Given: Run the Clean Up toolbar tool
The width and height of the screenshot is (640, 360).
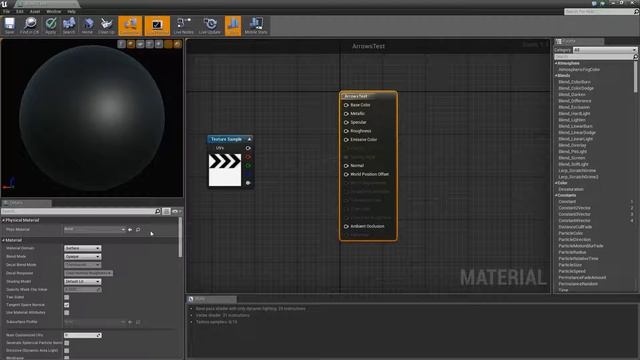Looking at the screenshot, I should 106,26.
